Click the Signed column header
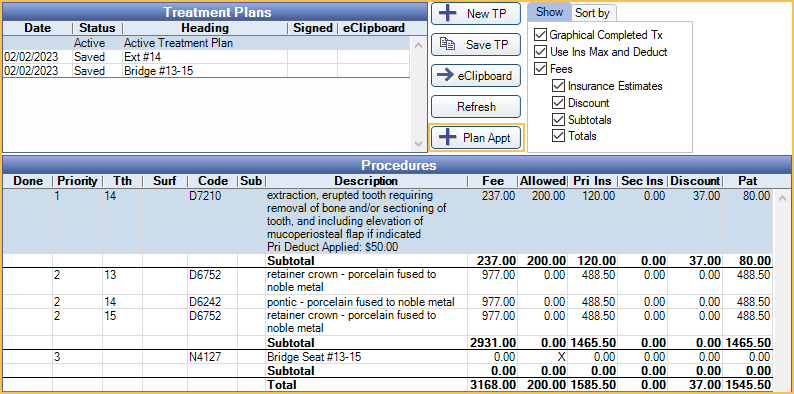This screenshot has width=794, height=394. coord(313,28)
